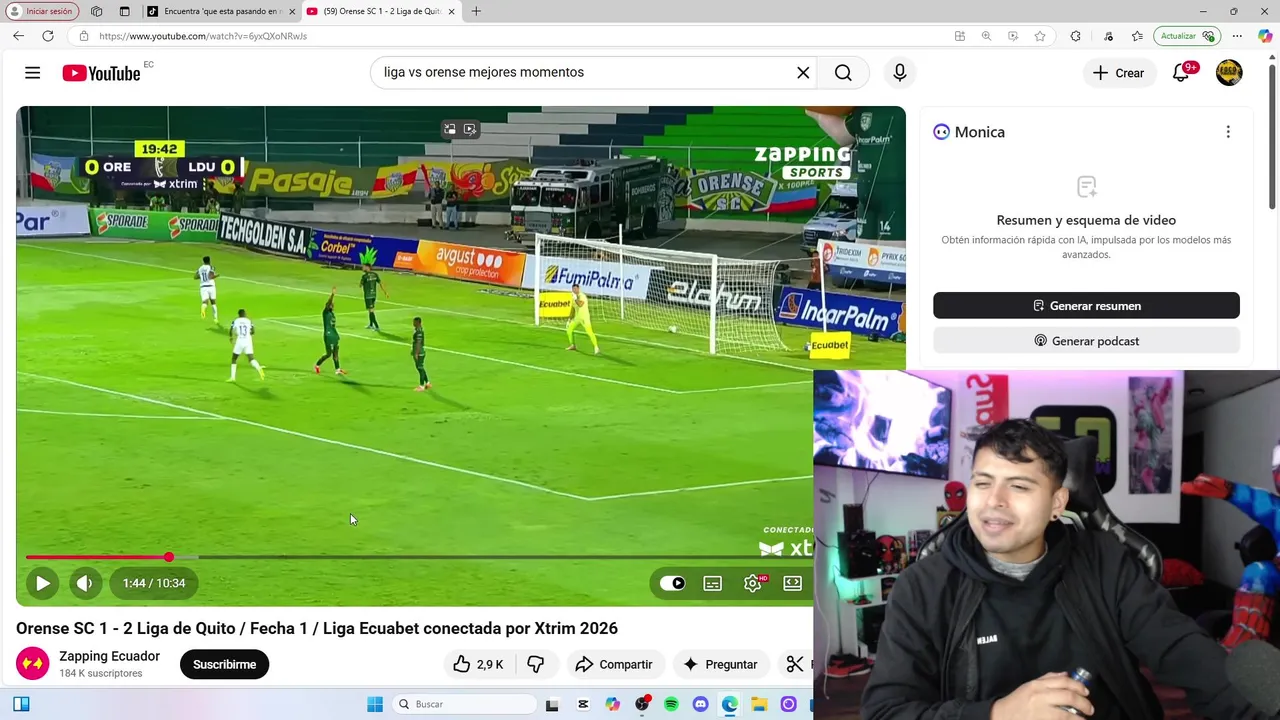Like the video (2,9 K)
This screenshot has width=1280, height=720.
pyautogui.click(x=478, y=664)
